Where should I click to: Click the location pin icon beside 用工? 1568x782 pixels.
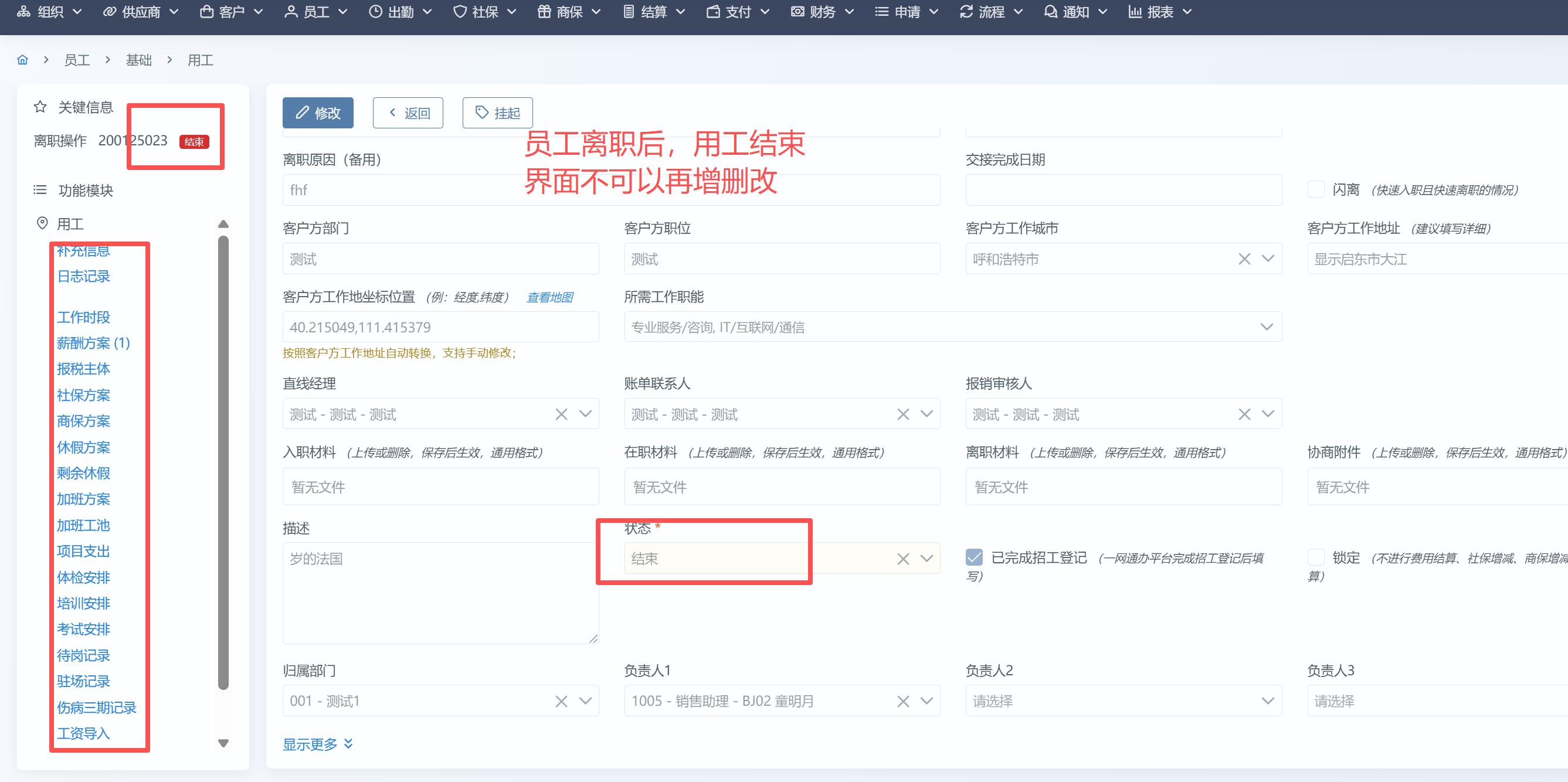point(42,223)
